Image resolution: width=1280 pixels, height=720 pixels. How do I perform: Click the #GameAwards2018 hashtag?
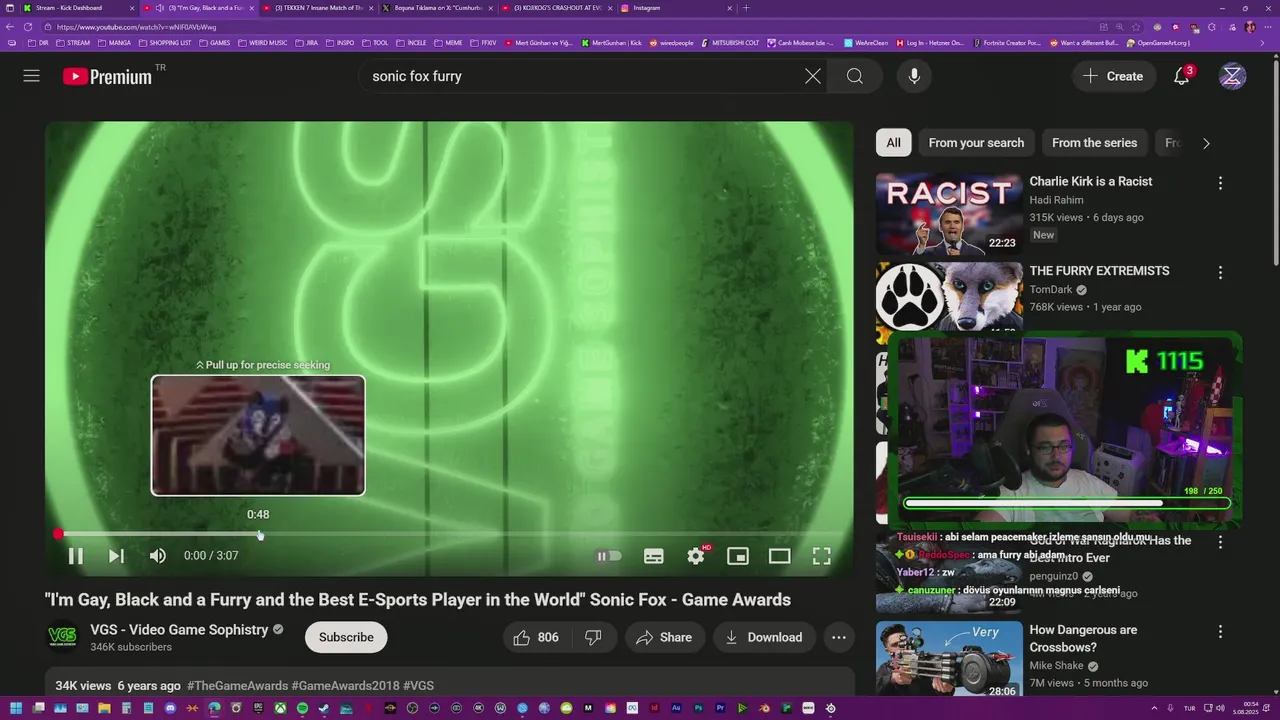(345, 686)
